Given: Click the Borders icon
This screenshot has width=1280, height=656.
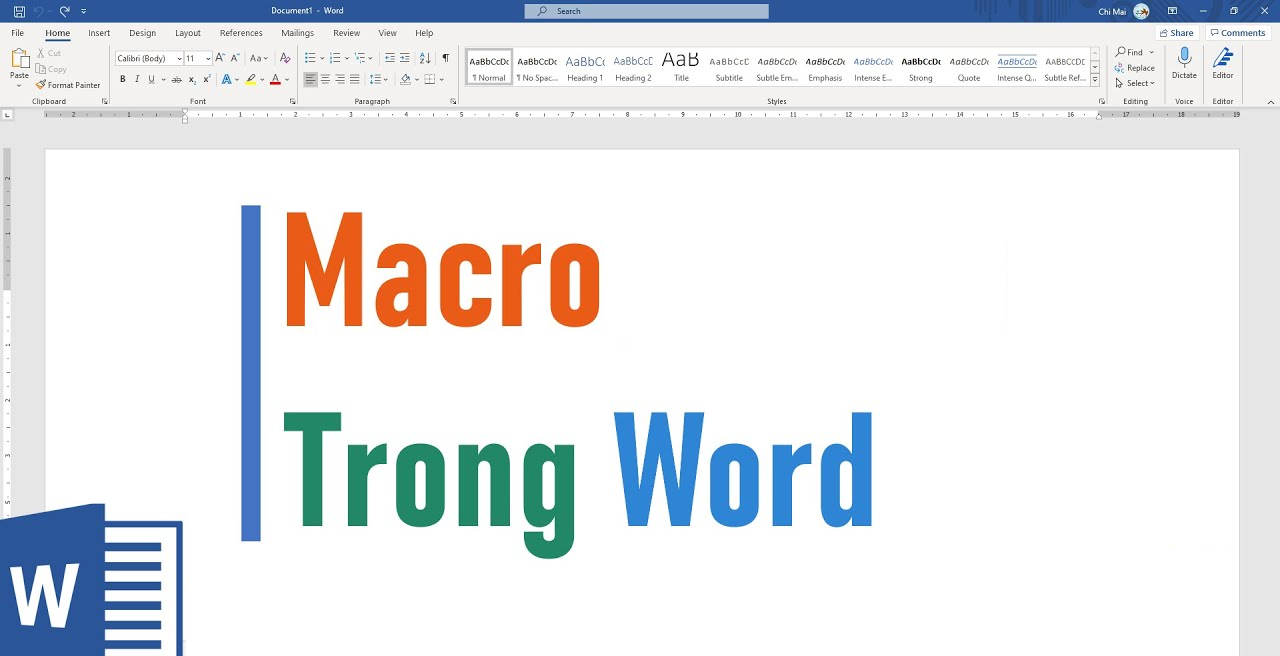Looking at the screenshot, I should click(x=429, y=79).
